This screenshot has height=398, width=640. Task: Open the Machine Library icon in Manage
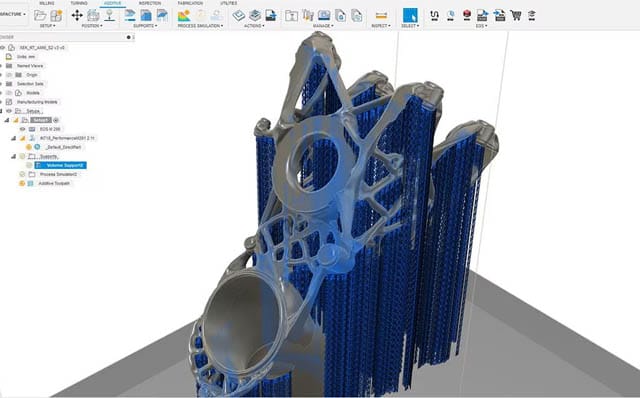(x=324, y=16)
